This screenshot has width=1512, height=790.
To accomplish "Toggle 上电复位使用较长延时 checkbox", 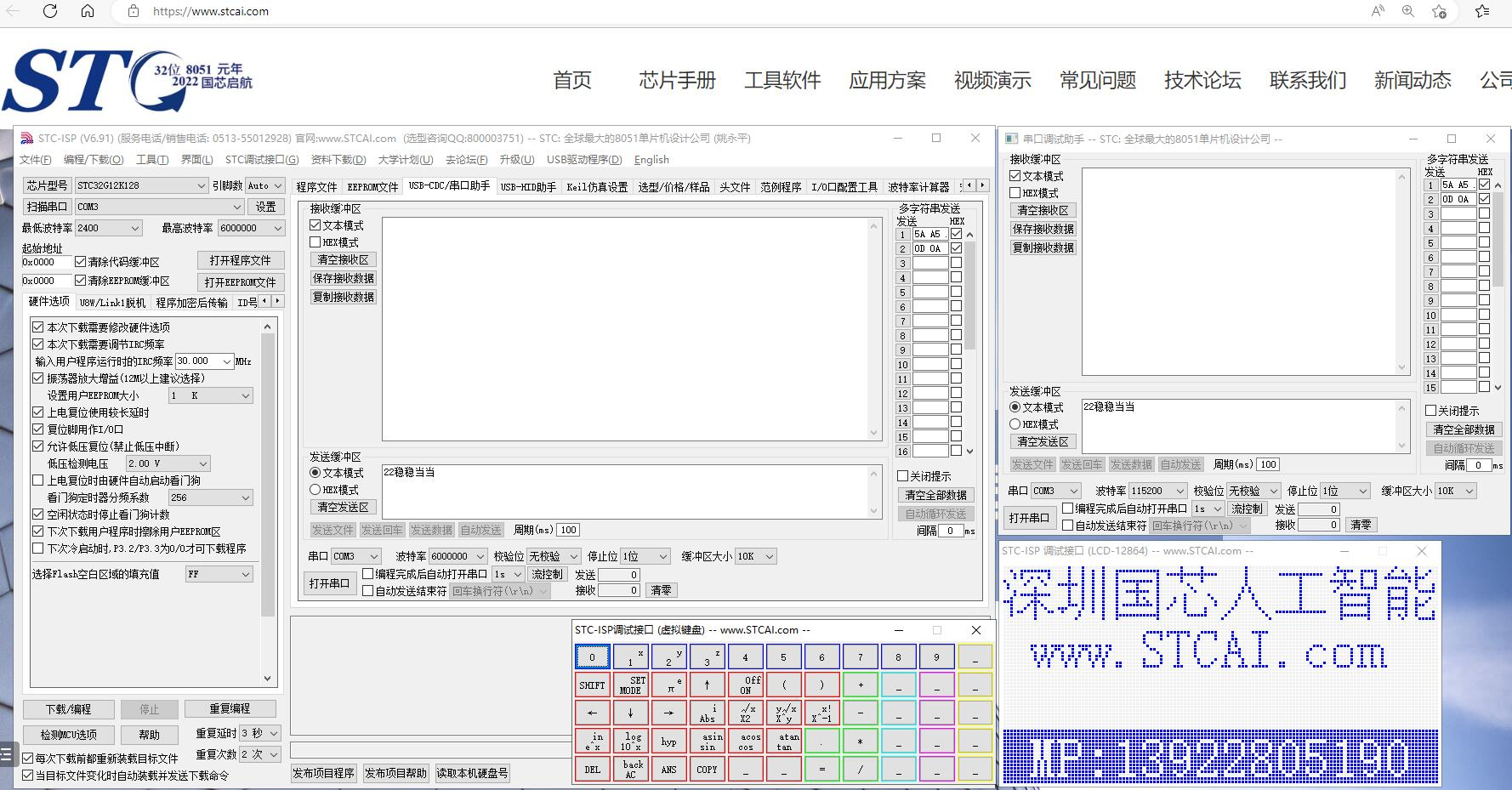I will tap(37, 412).
